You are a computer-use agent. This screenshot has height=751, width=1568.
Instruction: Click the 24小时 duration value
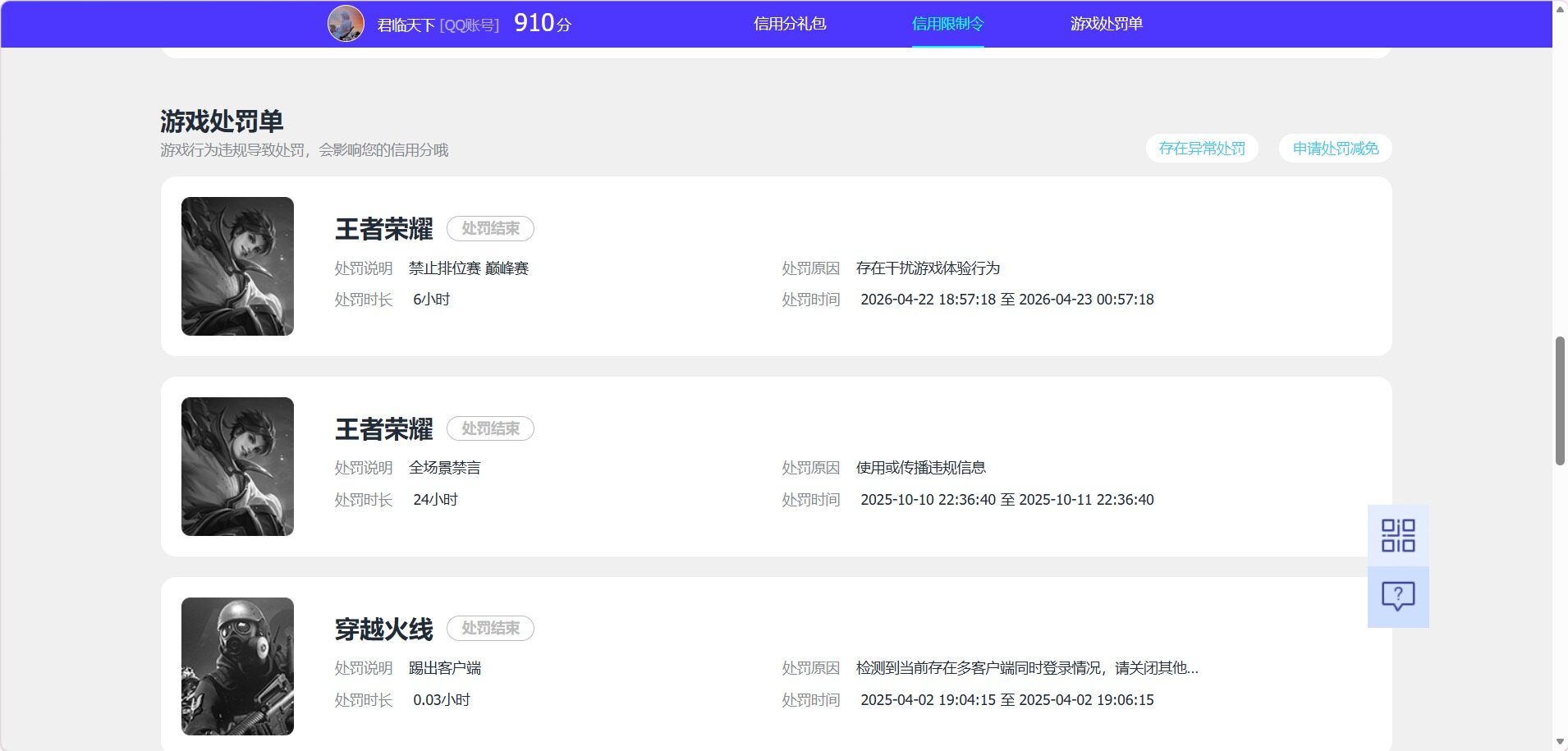click(435, 500)
